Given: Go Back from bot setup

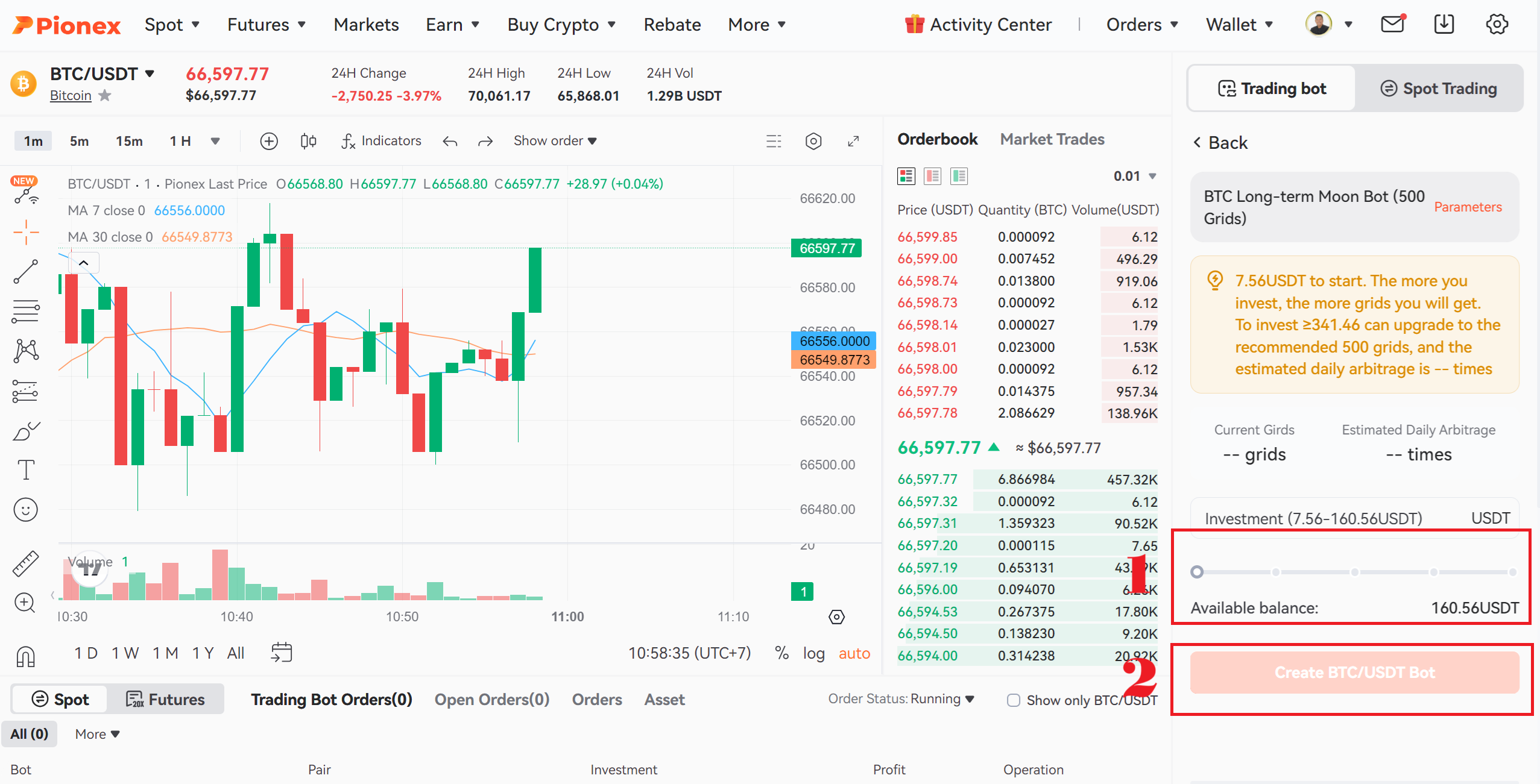Looking at the screenshot, I should 1220,143.
